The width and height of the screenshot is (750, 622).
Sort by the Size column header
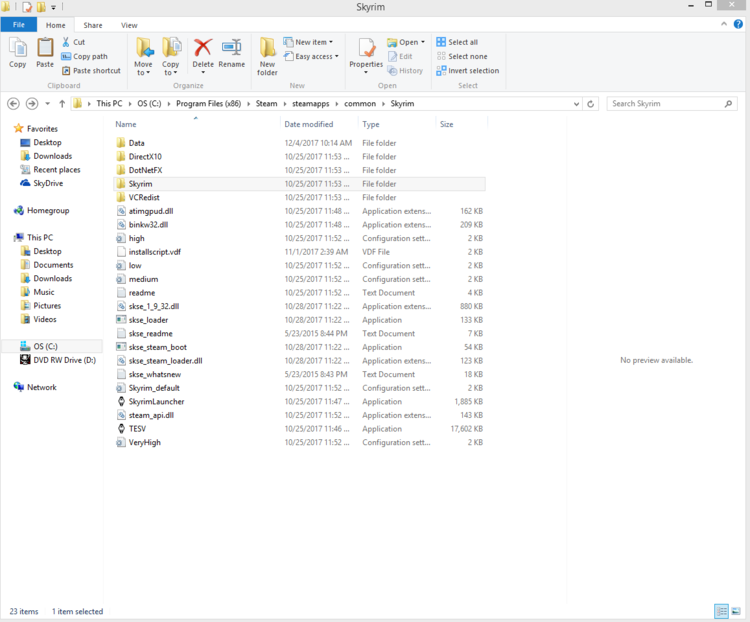pyautogui.click(x=446, y=124)
